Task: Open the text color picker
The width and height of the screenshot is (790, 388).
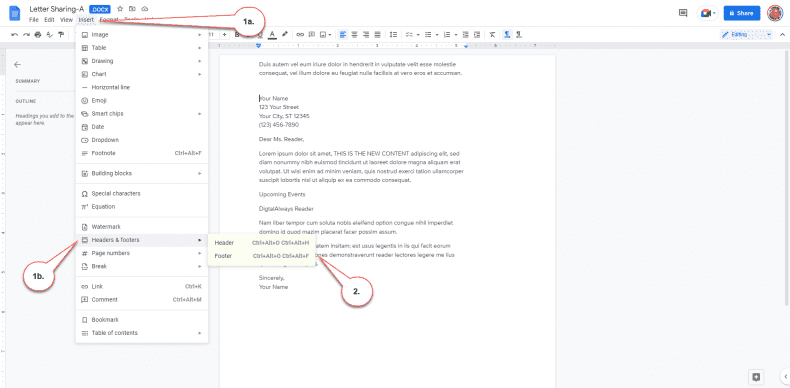Action: (x=272, y=35)
